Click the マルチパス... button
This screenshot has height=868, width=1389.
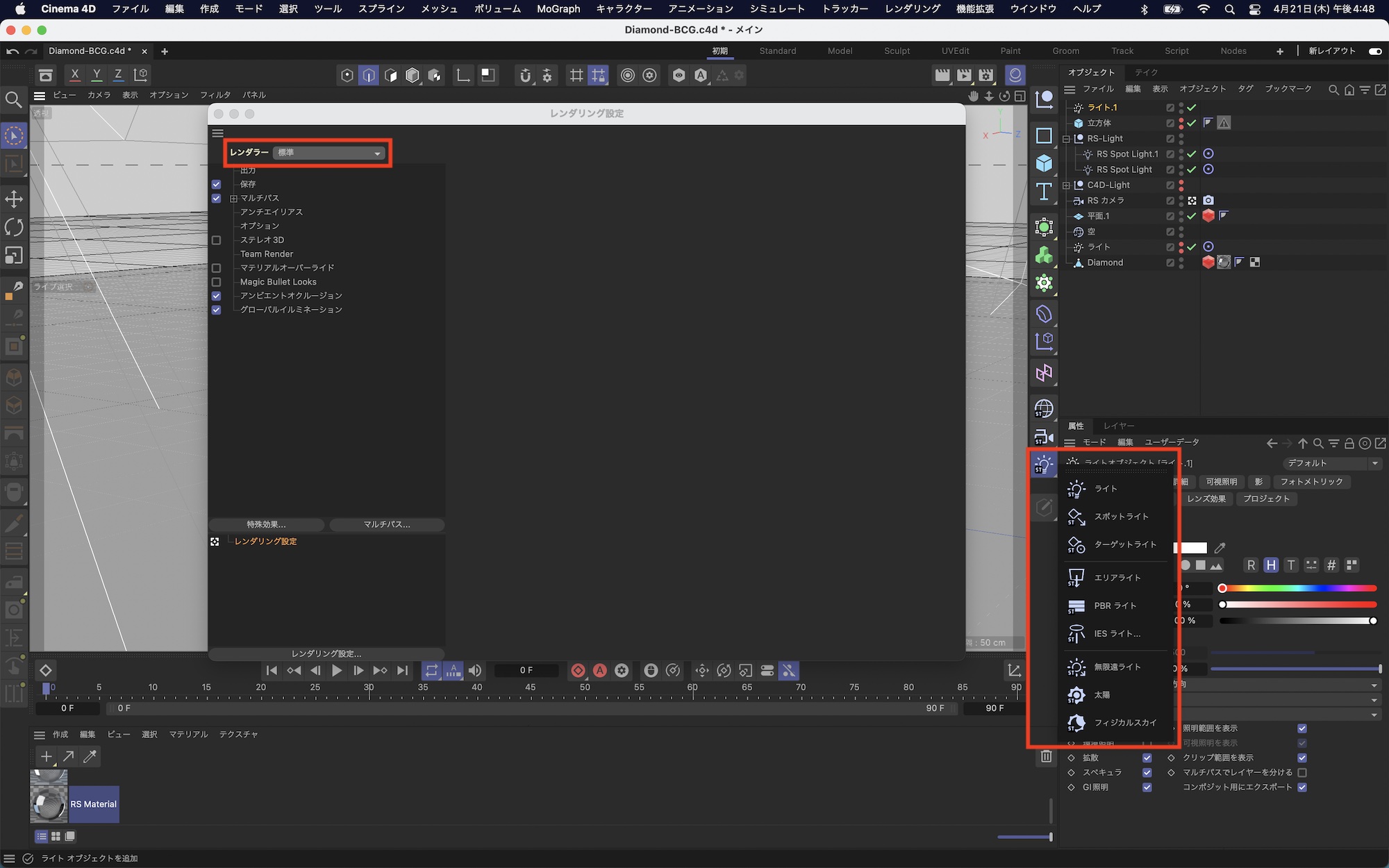click(387, 525)
